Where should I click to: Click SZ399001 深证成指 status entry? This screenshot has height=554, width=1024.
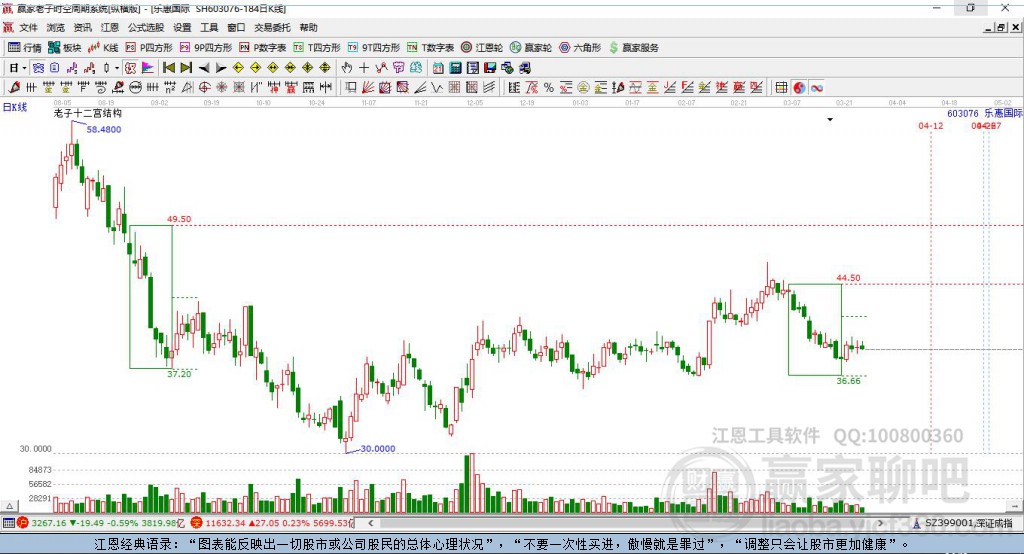pyautogui.click(x=963, y=523)
